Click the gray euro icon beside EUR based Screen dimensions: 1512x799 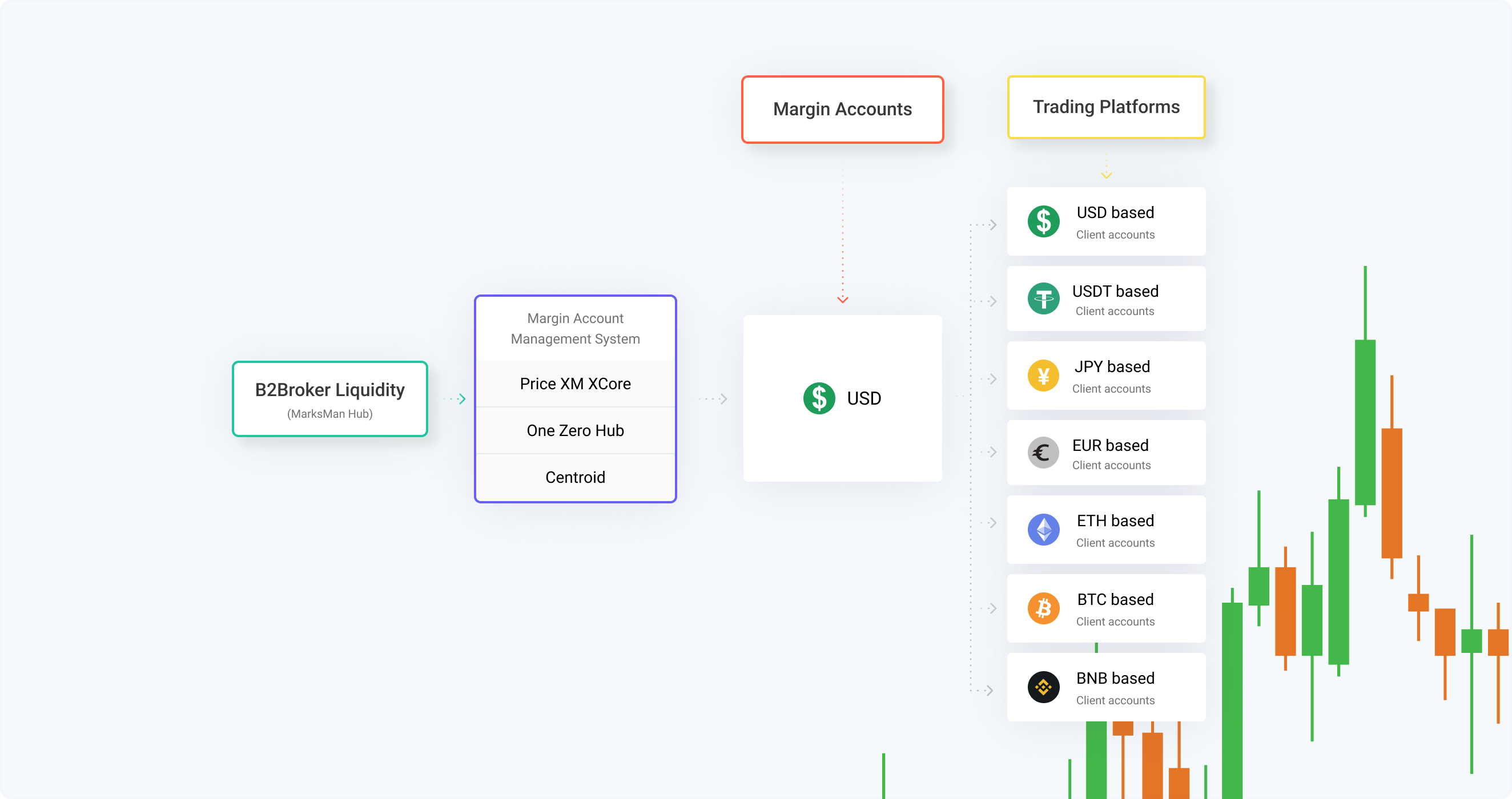pos(1043,453)
